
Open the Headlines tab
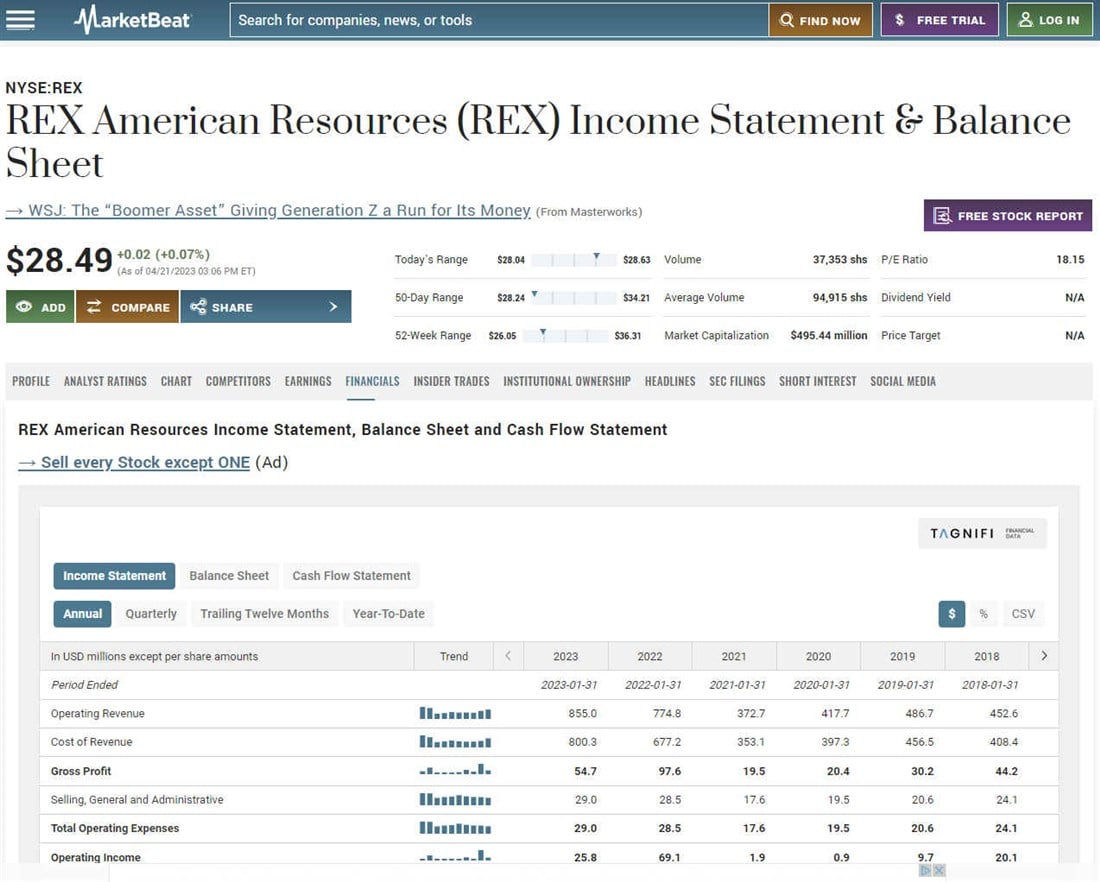coord(670,381)
